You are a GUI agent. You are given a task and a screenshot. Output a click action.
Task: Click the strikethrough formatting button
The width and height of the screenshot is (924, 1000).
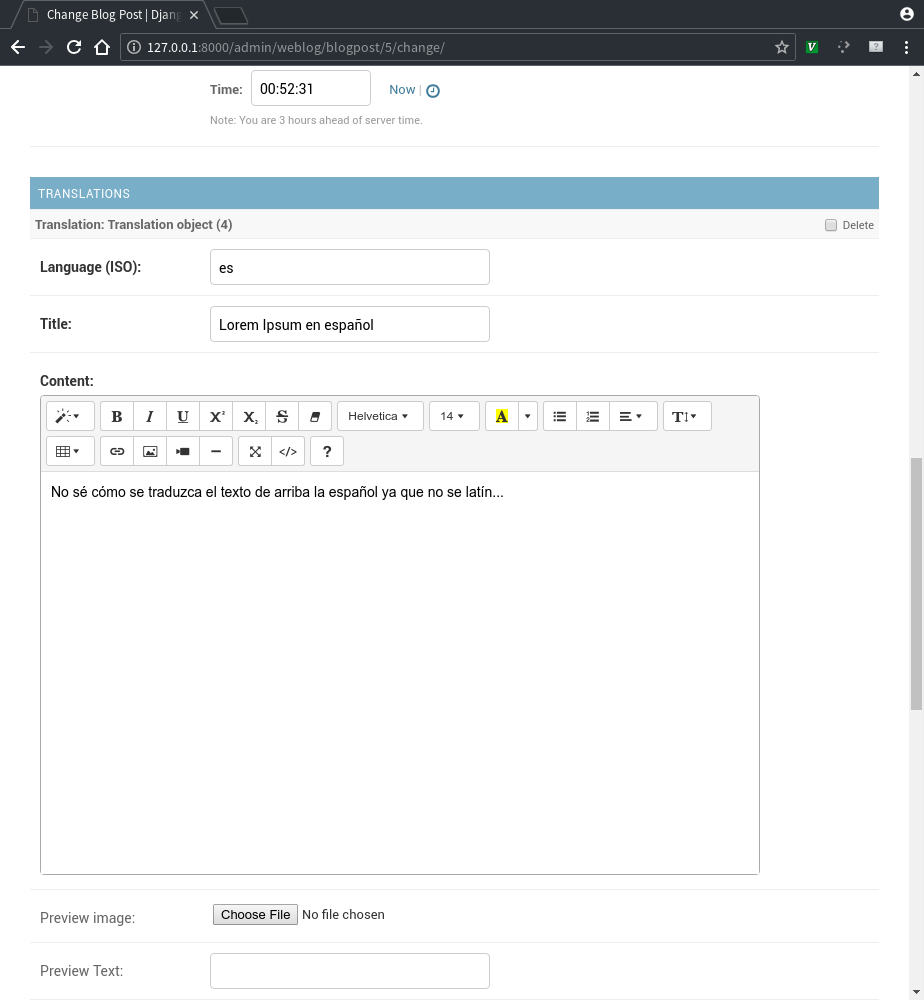click(x=282, y=416)
